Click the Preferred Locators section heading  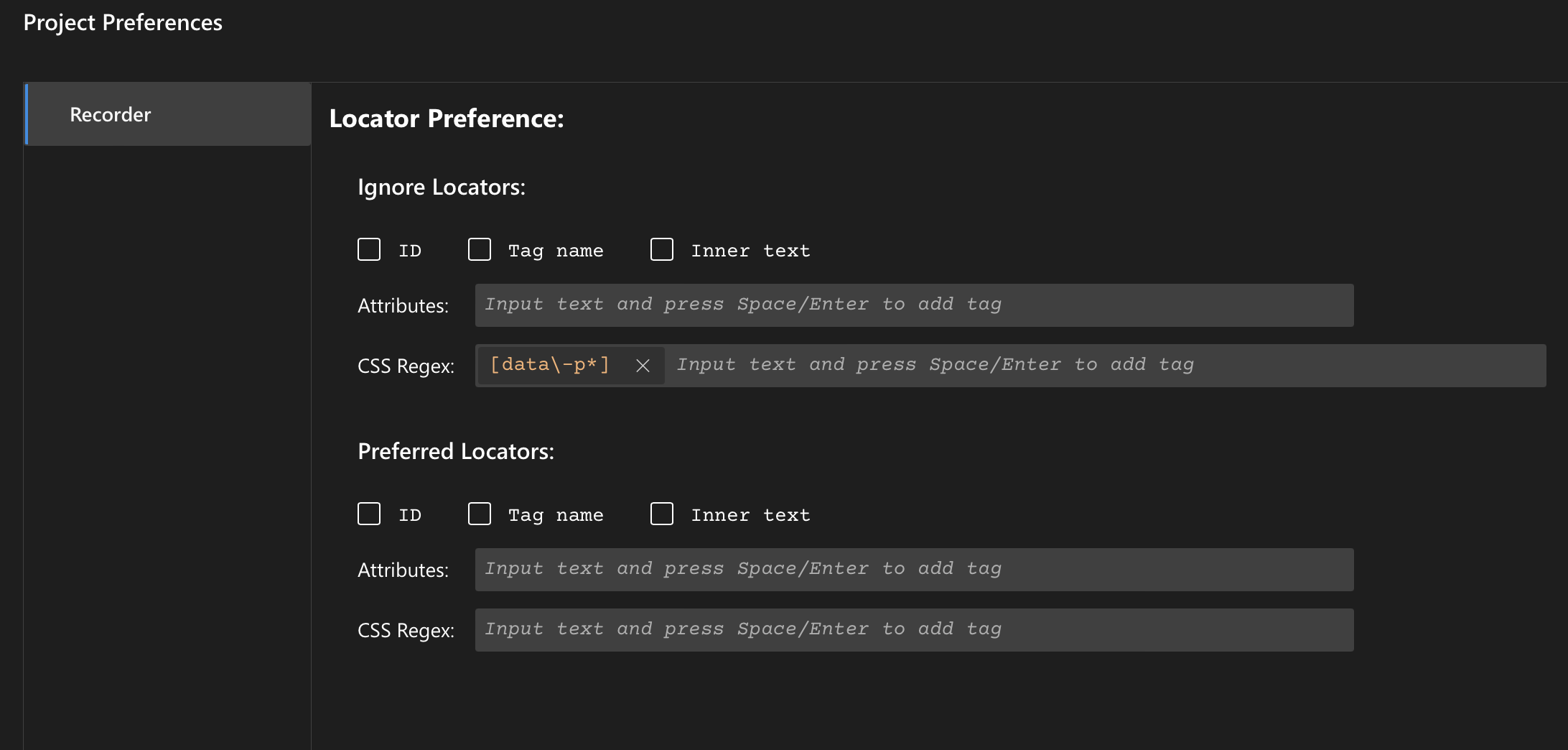coord(455,452)
